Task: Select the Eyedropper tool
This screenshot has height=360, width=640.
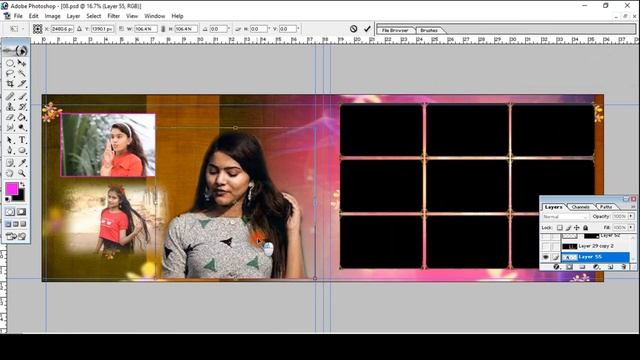Action: 22,163
